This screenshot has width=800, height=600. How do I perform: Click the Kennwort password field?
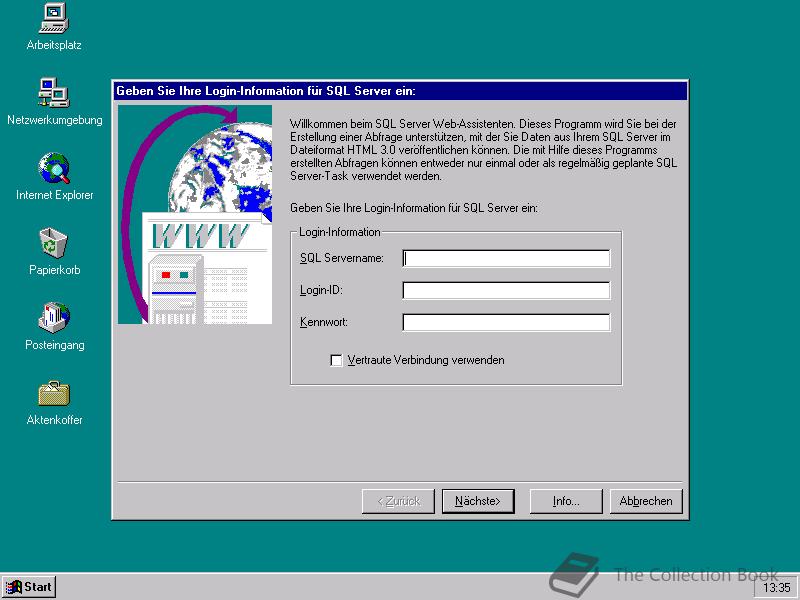pyautogui.click(x=506, y=322)
